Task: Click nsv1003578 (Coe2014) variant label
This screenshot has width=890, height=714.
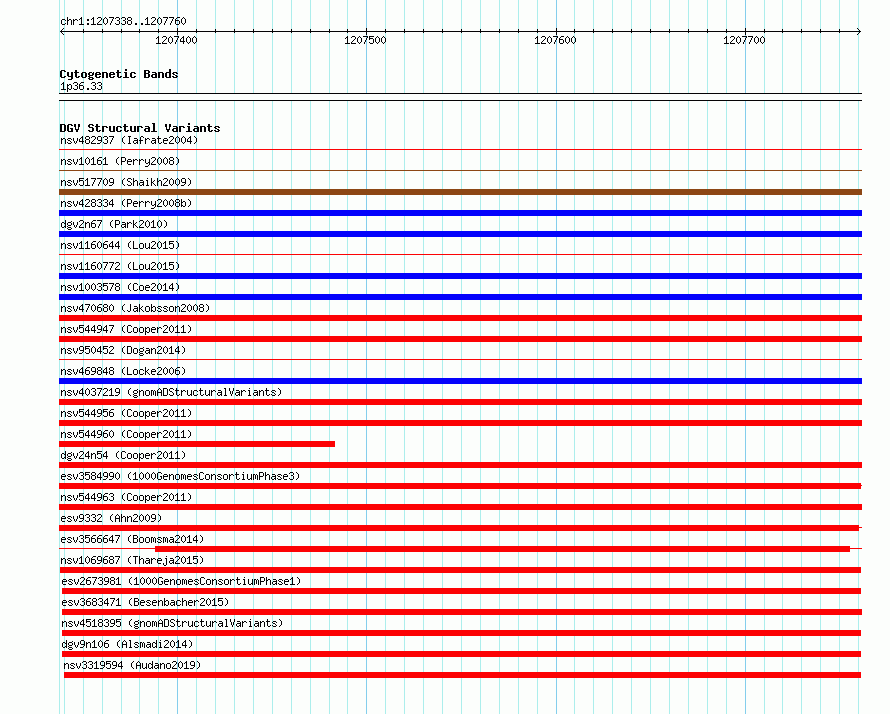Action: coord(120,287)
